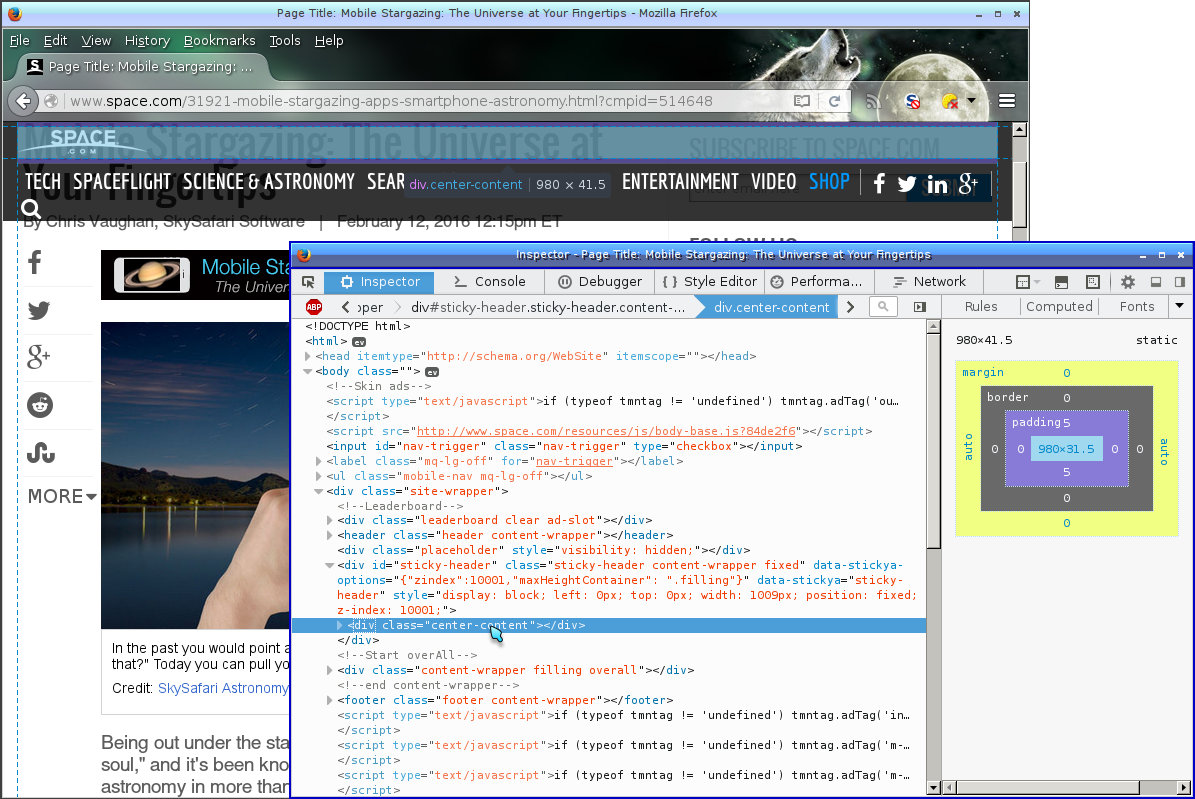
Task: Share via Reddit icon in left sidebar
Action: tap(40, 405)
